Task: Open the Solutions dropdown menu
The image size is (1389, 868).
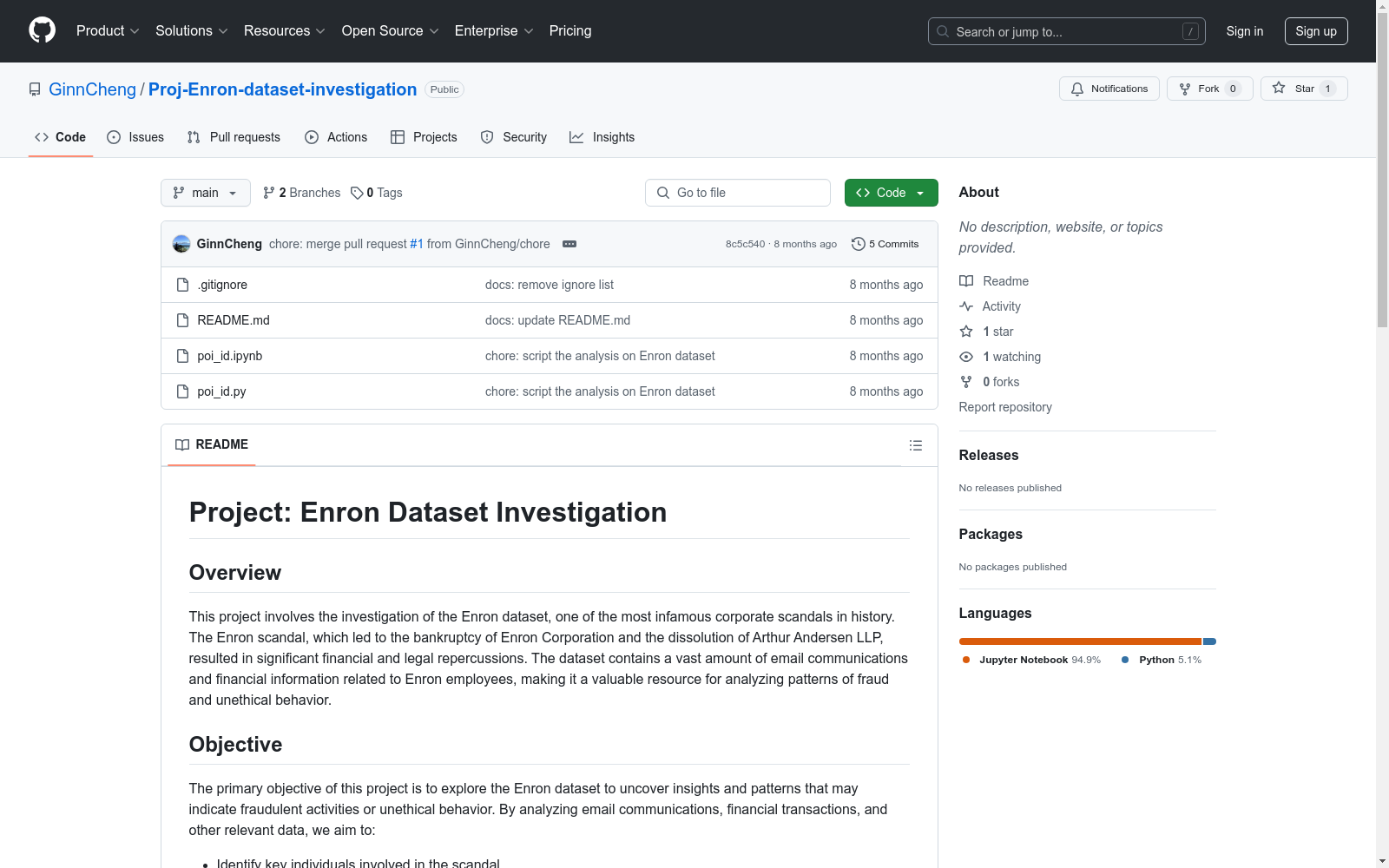Action: click(192, 30)
